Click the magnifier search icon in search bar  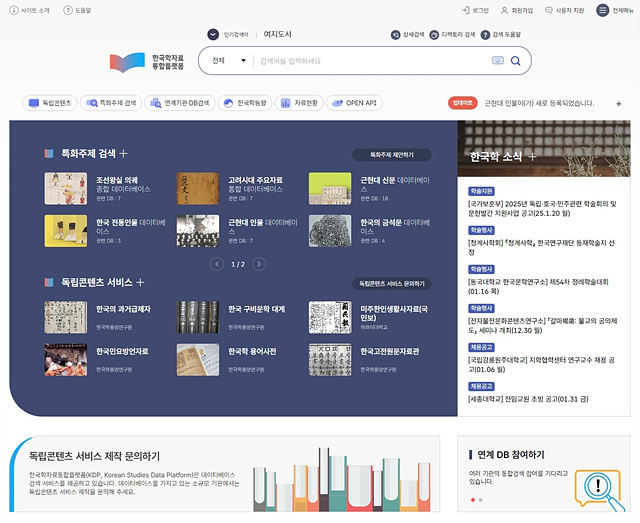tap(516, 61)
